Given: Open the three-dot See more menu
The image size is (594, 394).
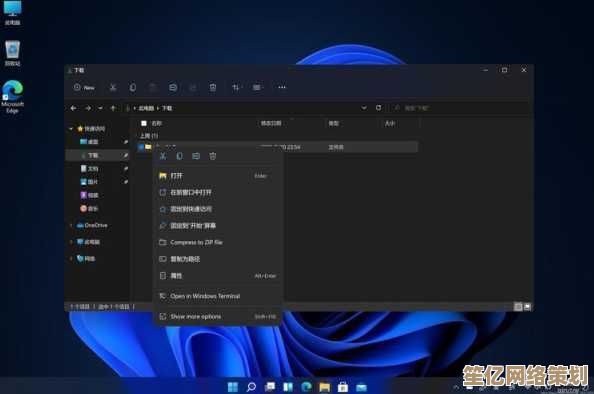Looking at the screenshot, I should click(x=282, y=88).
